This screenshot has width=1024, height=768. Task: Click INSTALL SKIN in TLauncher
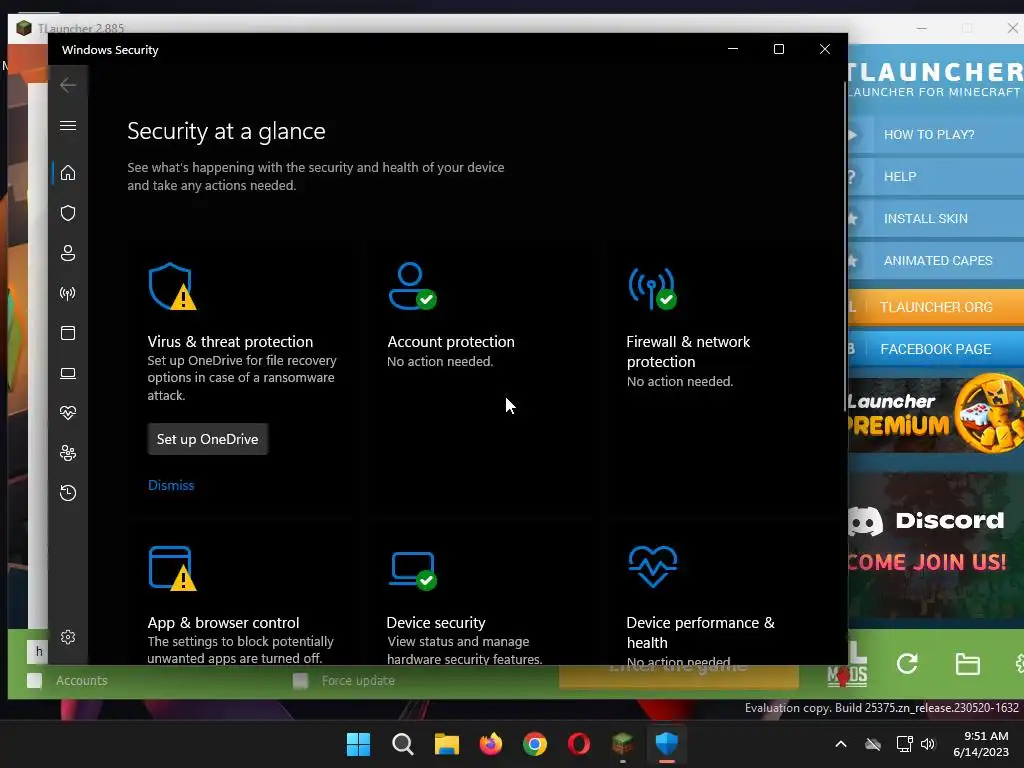click(935, 219)
